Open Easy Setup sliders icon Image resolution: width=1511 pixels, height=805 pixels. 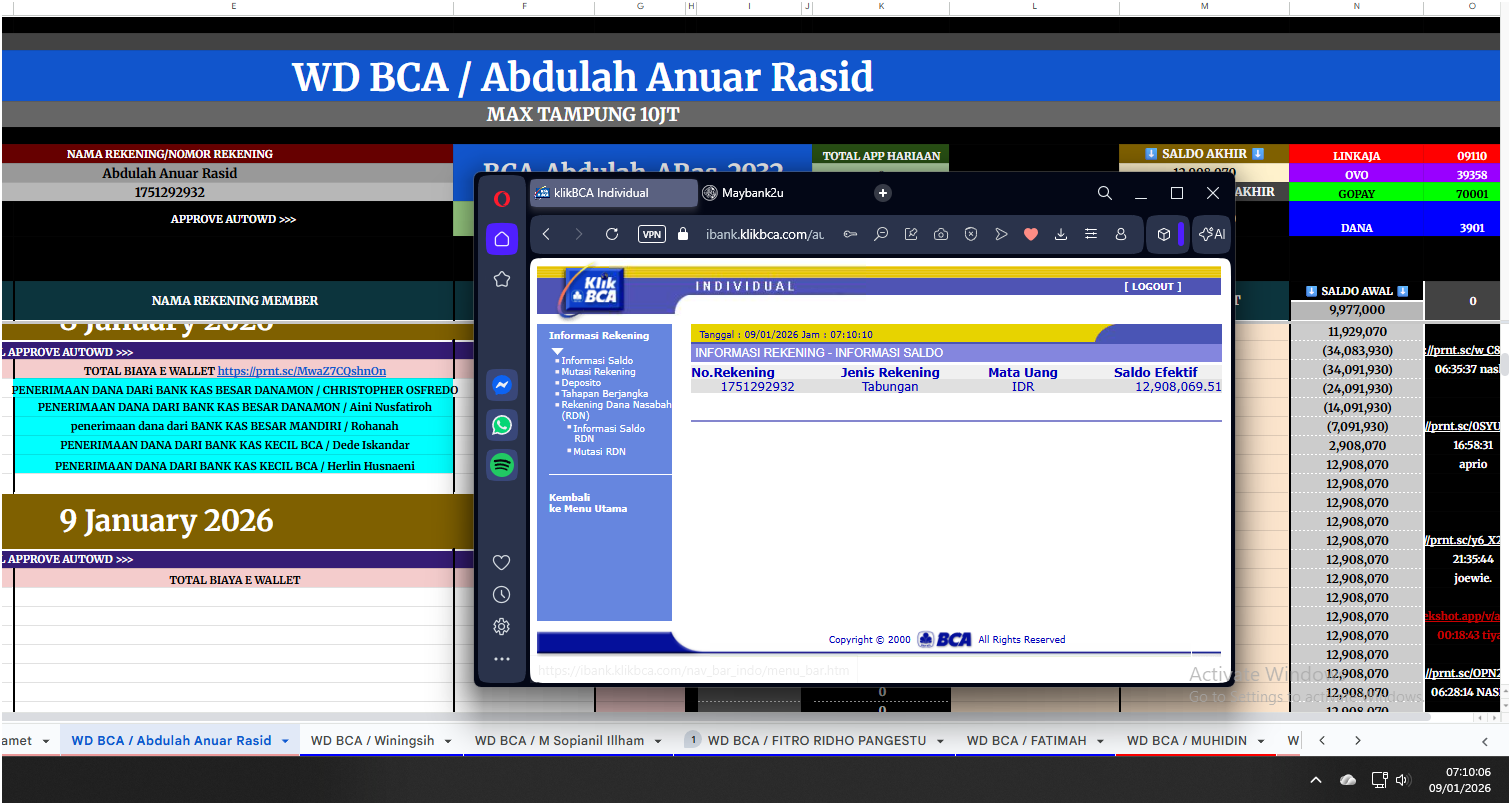(1091, 234)
